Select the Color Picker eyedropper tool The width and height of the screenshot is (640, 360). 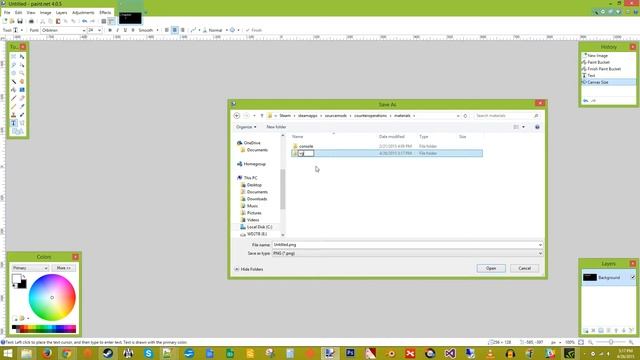[x=22, y=107]
